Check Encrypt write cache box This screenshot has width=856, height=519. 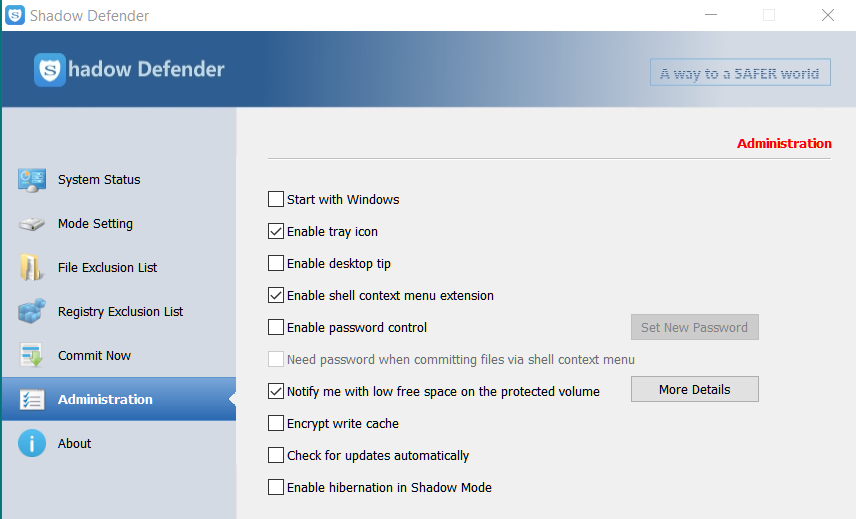(x=276, y=424)
